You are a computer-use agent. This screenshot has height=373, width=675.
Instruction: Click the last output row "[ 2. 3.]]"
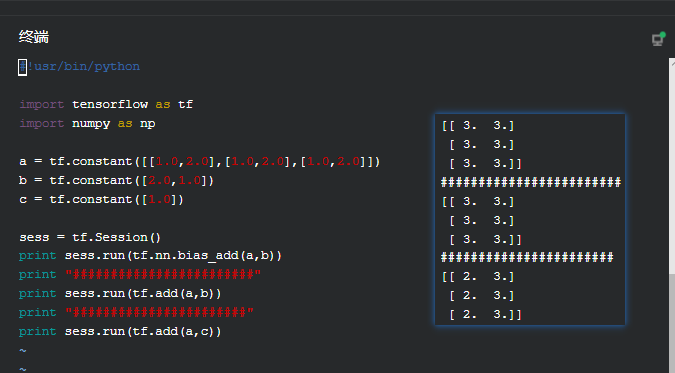485,314
